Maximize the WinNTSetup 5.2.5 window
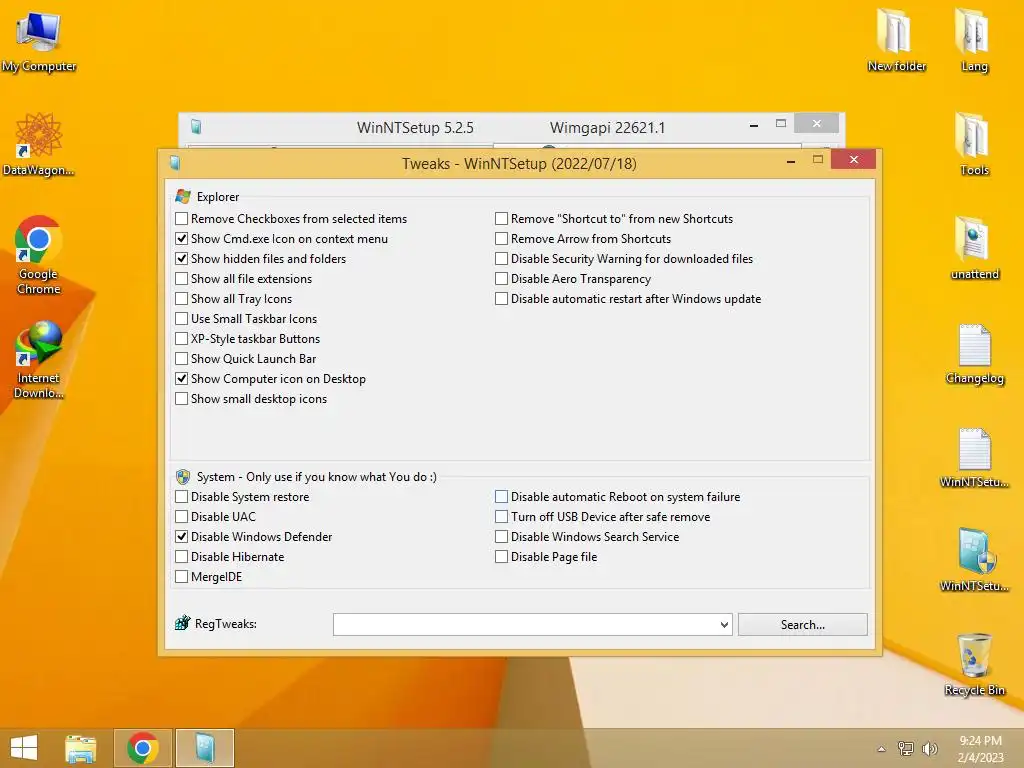The width and height of the screenshot is (1024, 768). pyautogui.click(x=781, y=124)
